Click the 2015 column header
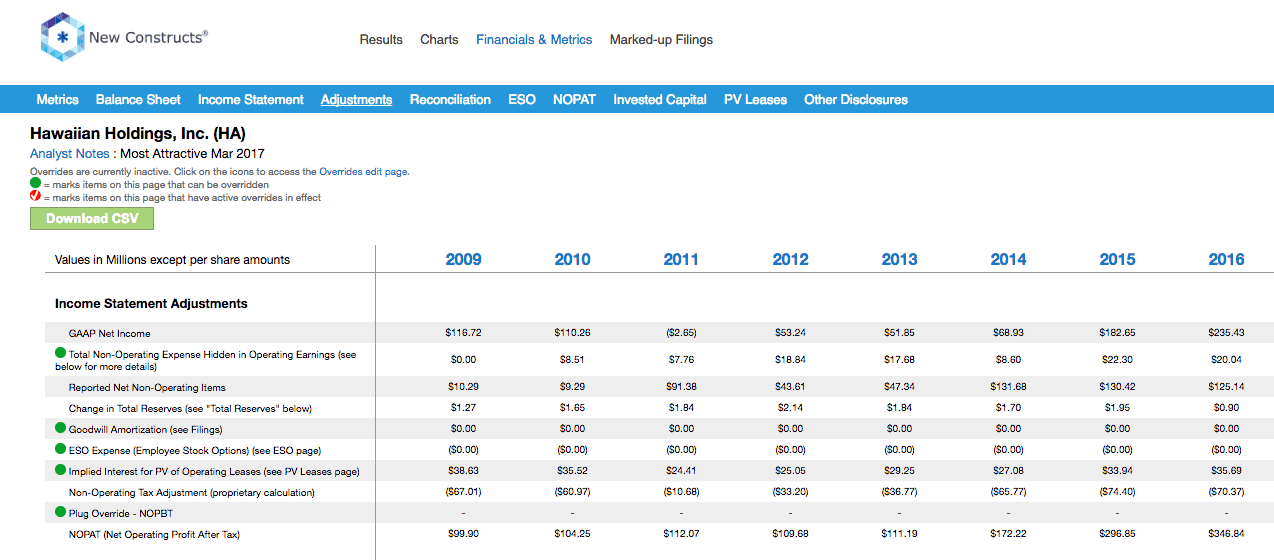 1117,259
